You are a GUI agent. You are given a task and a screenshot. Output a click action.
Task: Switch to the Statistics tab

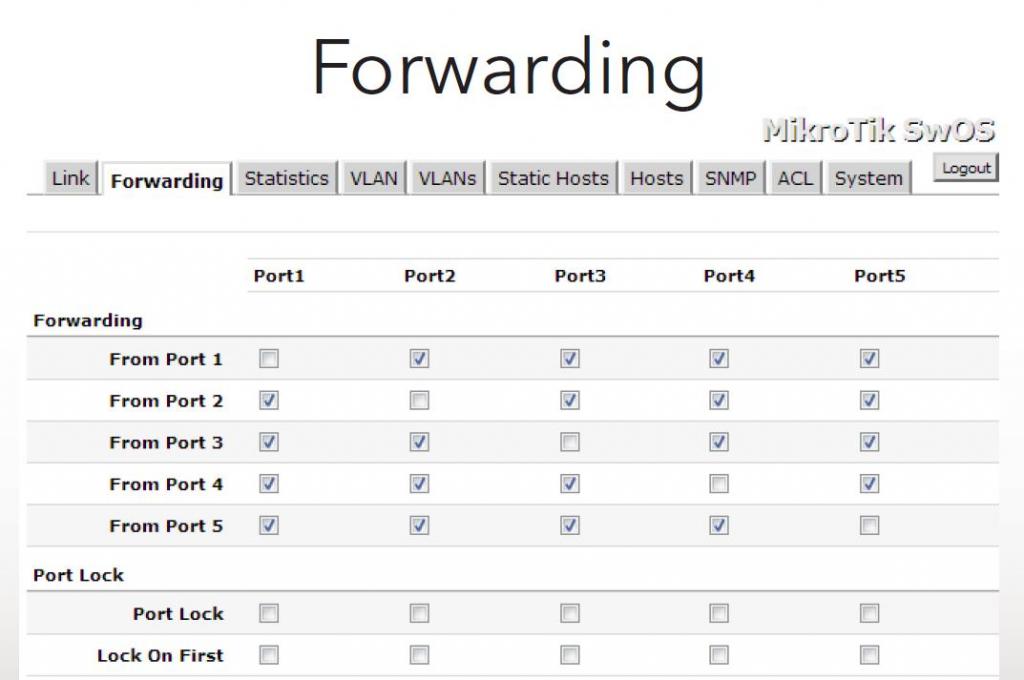pos(286,179)
